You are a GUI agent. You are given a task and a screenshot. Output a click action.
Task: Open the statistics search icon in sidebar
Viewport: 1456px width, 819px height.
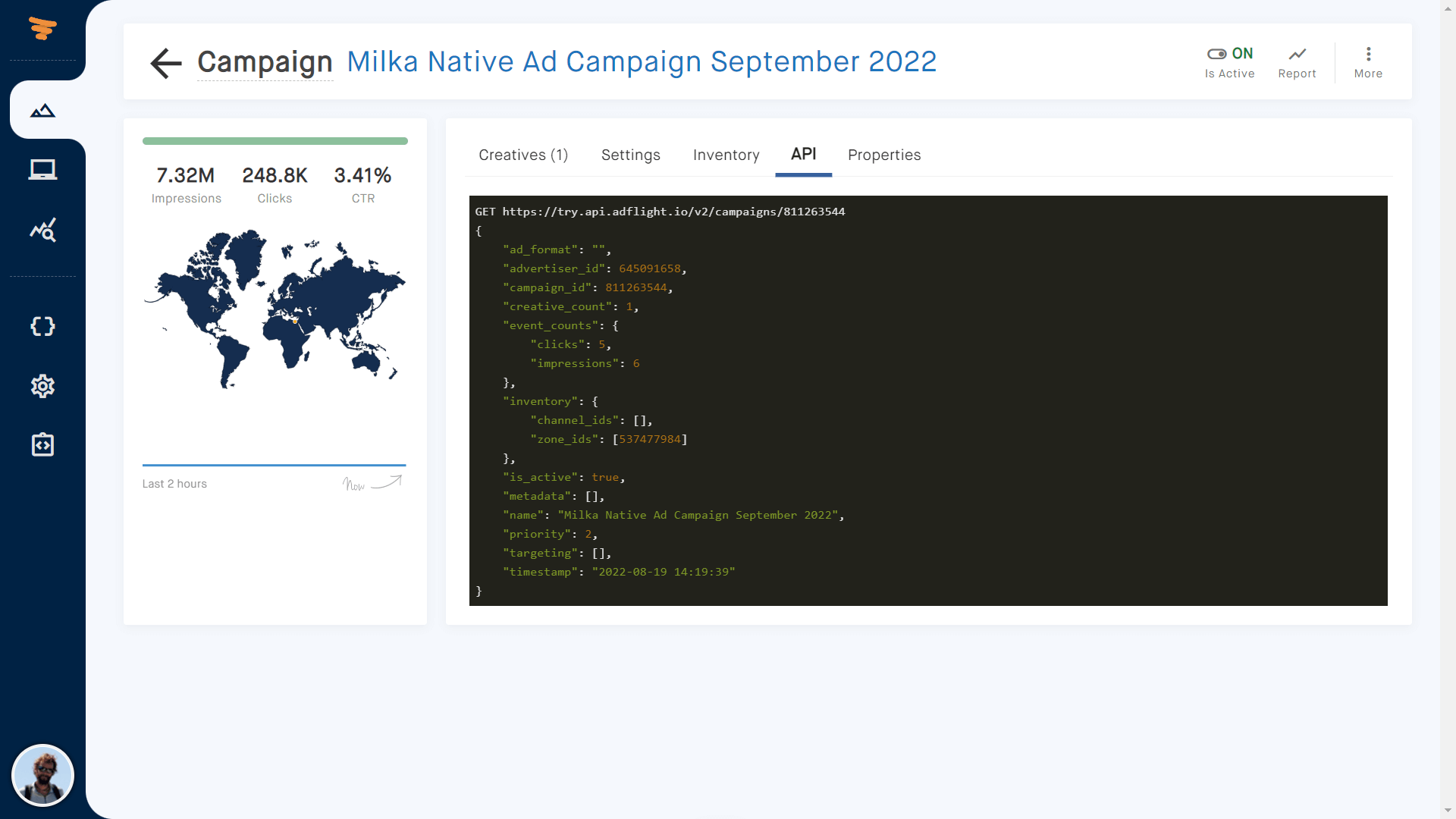43,230
